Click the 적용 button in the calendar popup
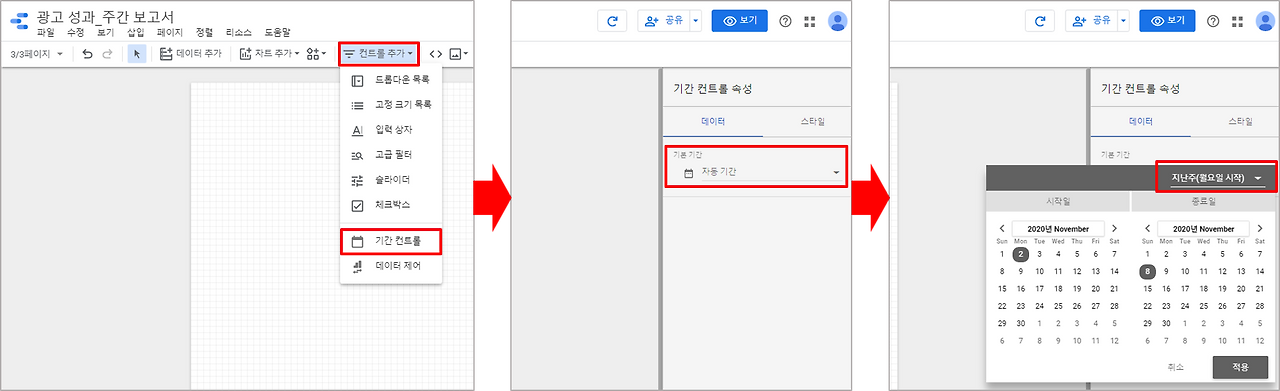The image size is (1280, 391). click(1239, 367)
